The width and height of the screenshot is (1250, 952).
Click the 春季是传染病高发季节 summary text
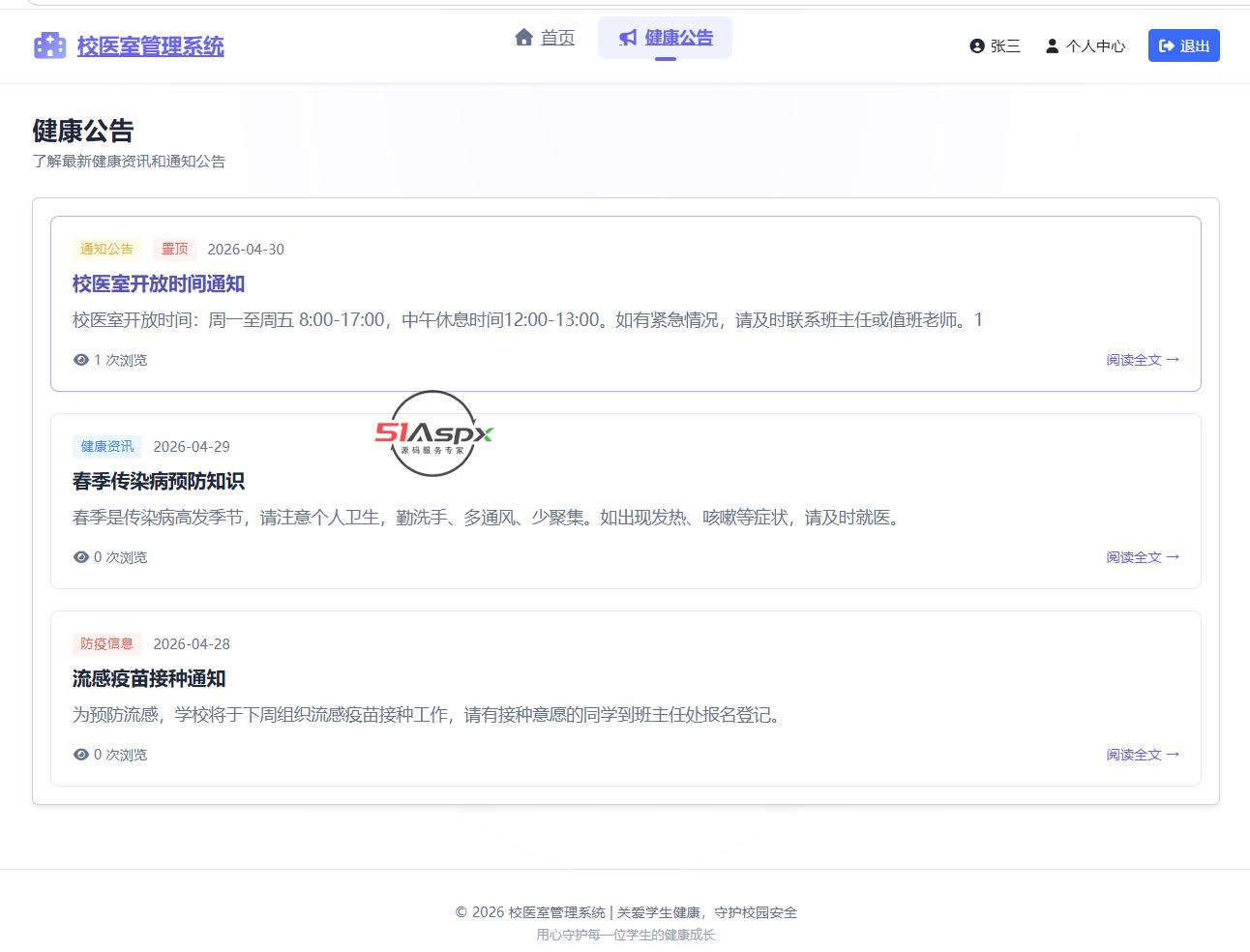coord(488,517)
